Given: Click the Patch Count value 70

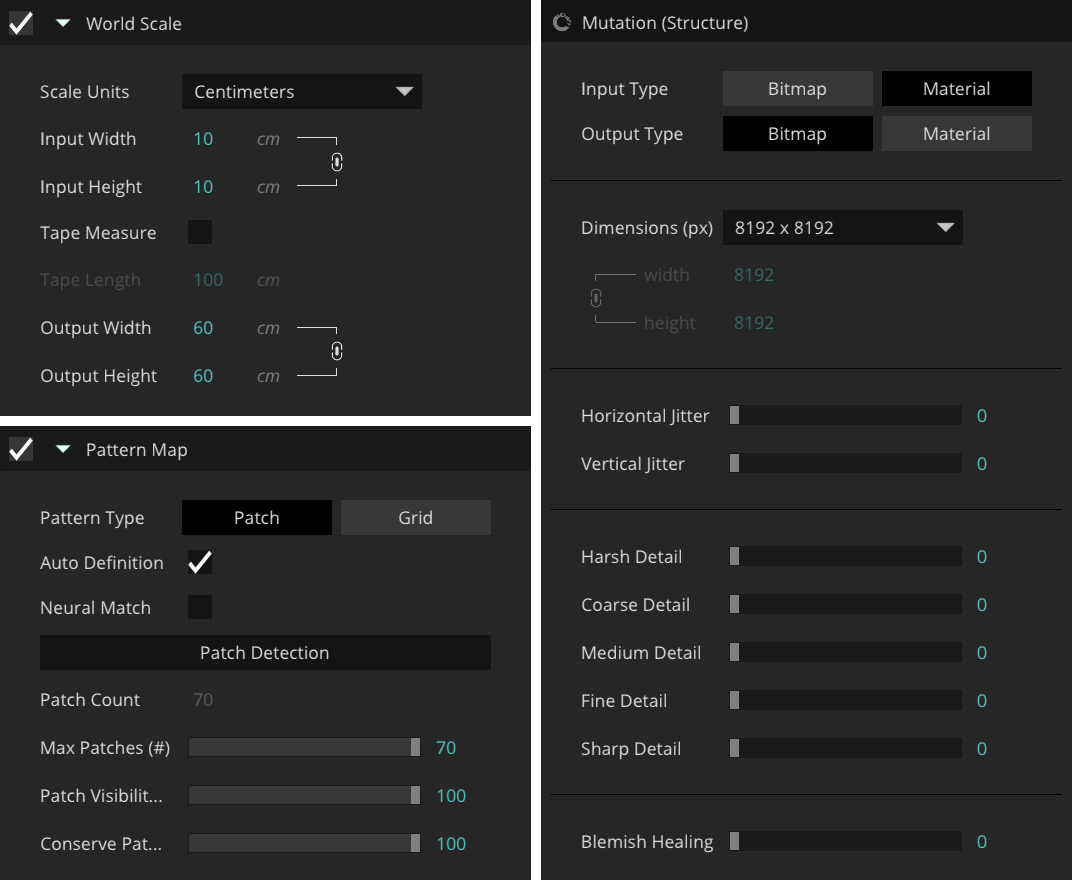Looking at the screenshot, I should pyautogui.click(x=203, y=699).
